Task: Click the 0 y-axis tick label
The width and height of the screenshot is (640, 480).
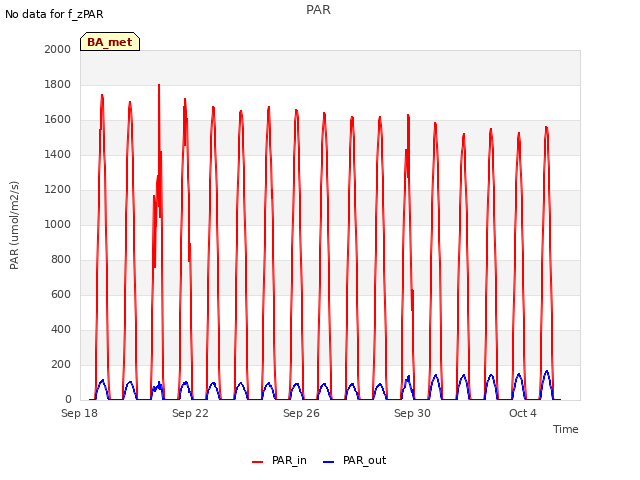Action: pyautogui.click(x=68, y=400)
